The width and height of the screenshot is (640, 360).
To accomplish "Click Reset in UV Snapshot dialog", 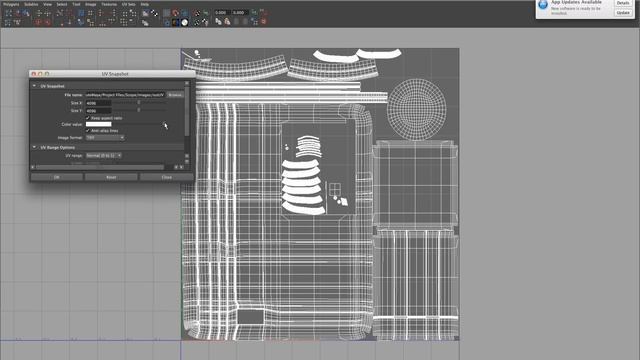I will (111, 177).
